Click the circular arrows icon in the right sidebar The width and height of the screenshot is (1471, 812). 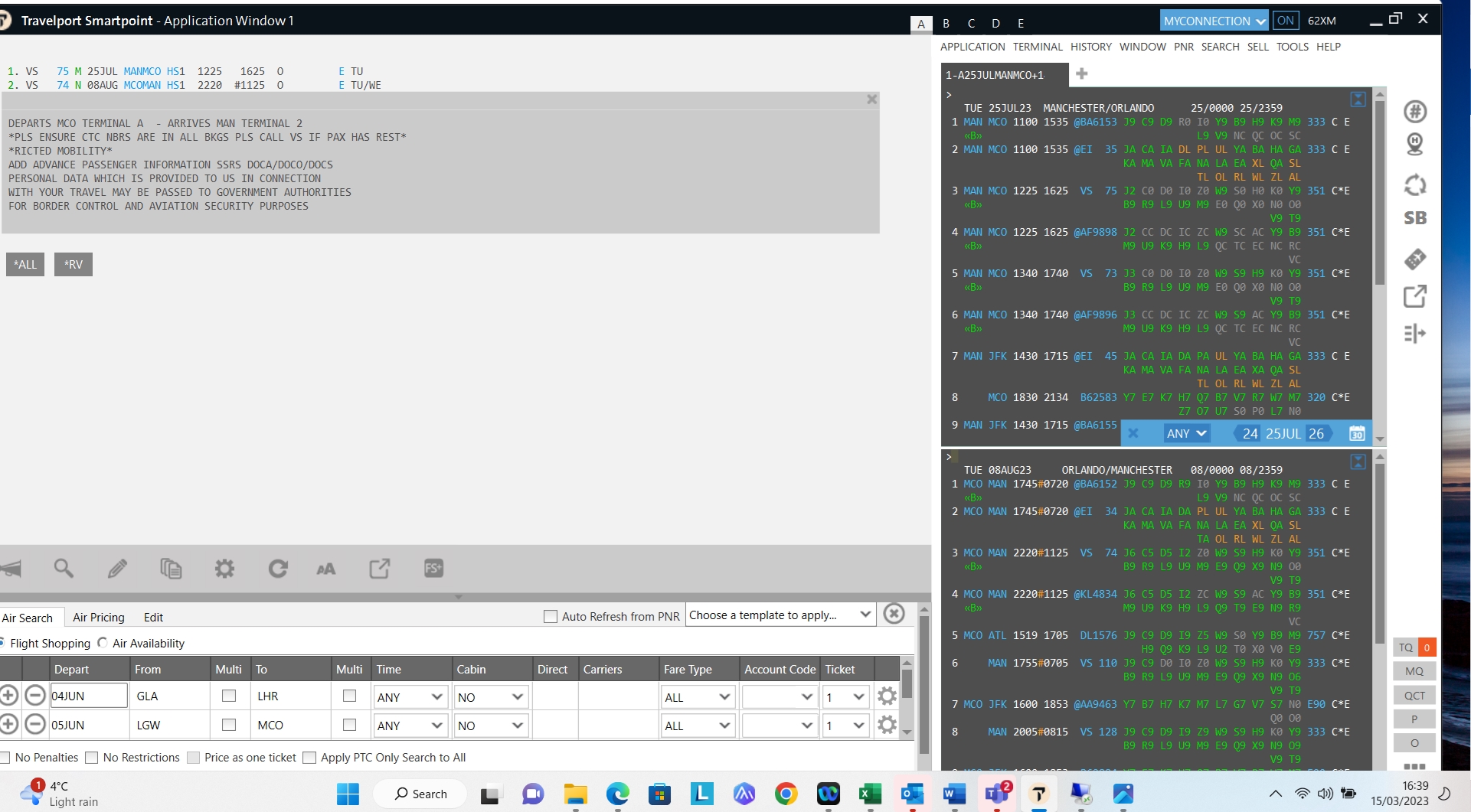pos(1415,184)
